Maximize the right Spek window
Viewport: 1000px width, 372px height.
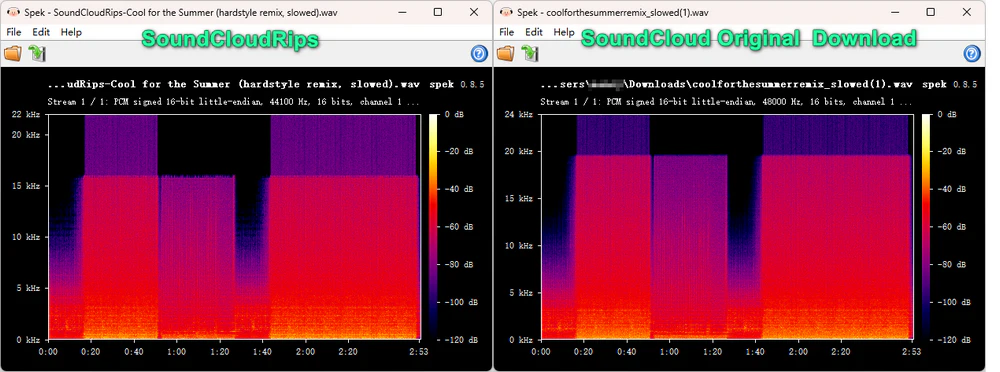[930, 12]
